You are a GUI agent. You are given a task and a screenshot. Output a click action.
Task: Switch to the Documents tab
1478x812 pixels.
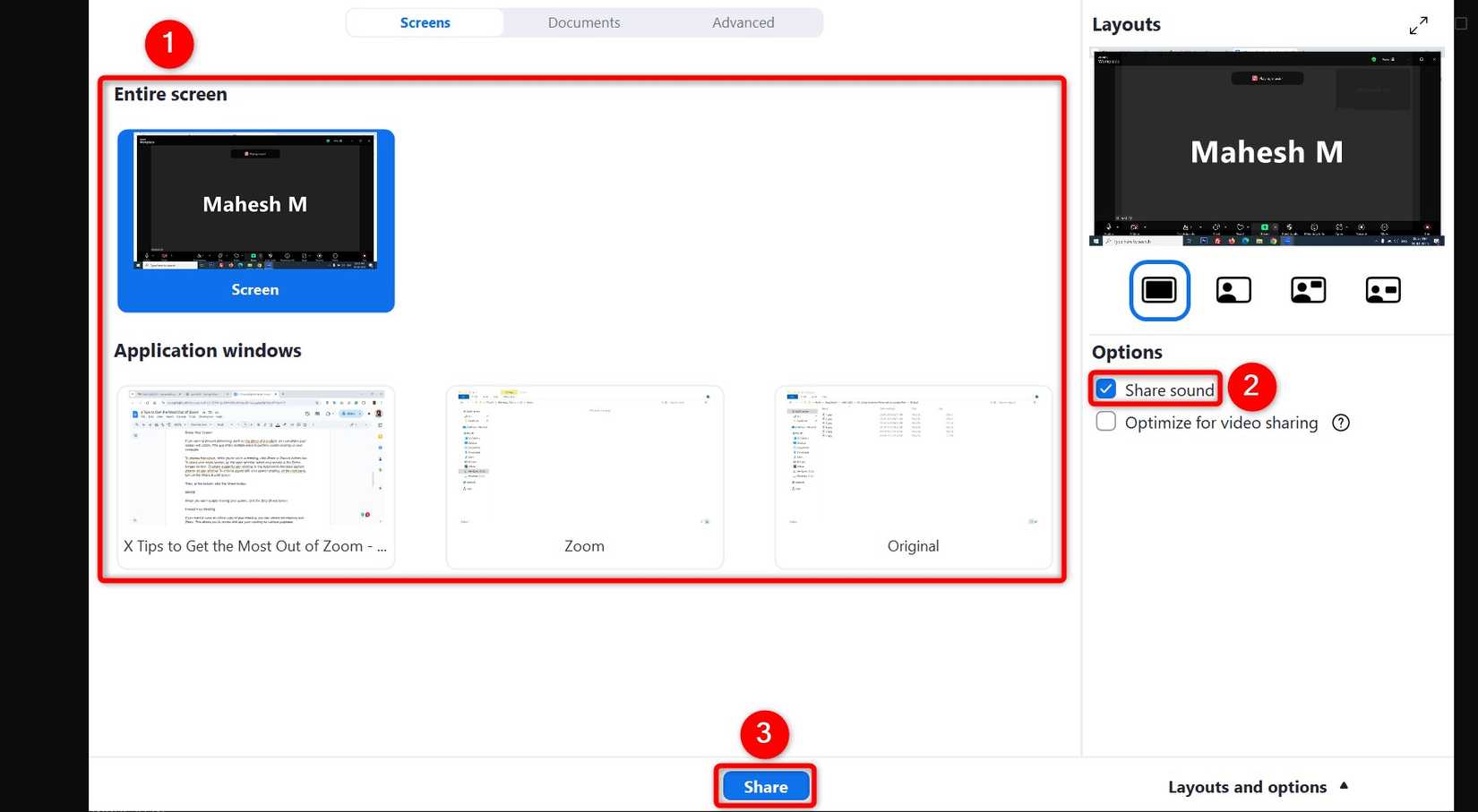[x=584, y=22]
